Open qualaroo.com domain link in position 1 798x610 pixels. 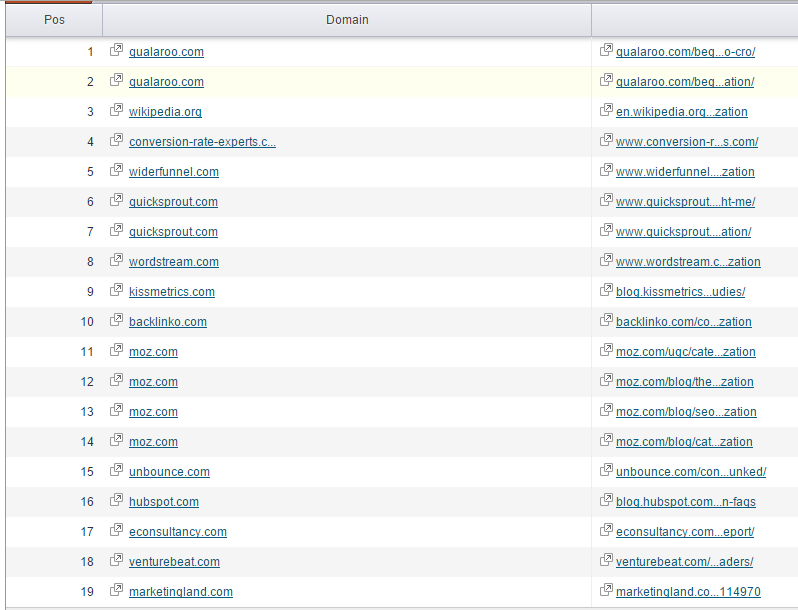tap(166, 52)
